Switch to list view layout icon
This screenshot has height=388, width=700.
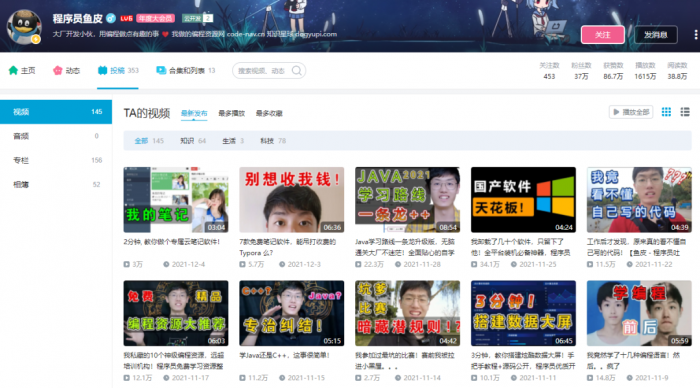pos(685,112)
